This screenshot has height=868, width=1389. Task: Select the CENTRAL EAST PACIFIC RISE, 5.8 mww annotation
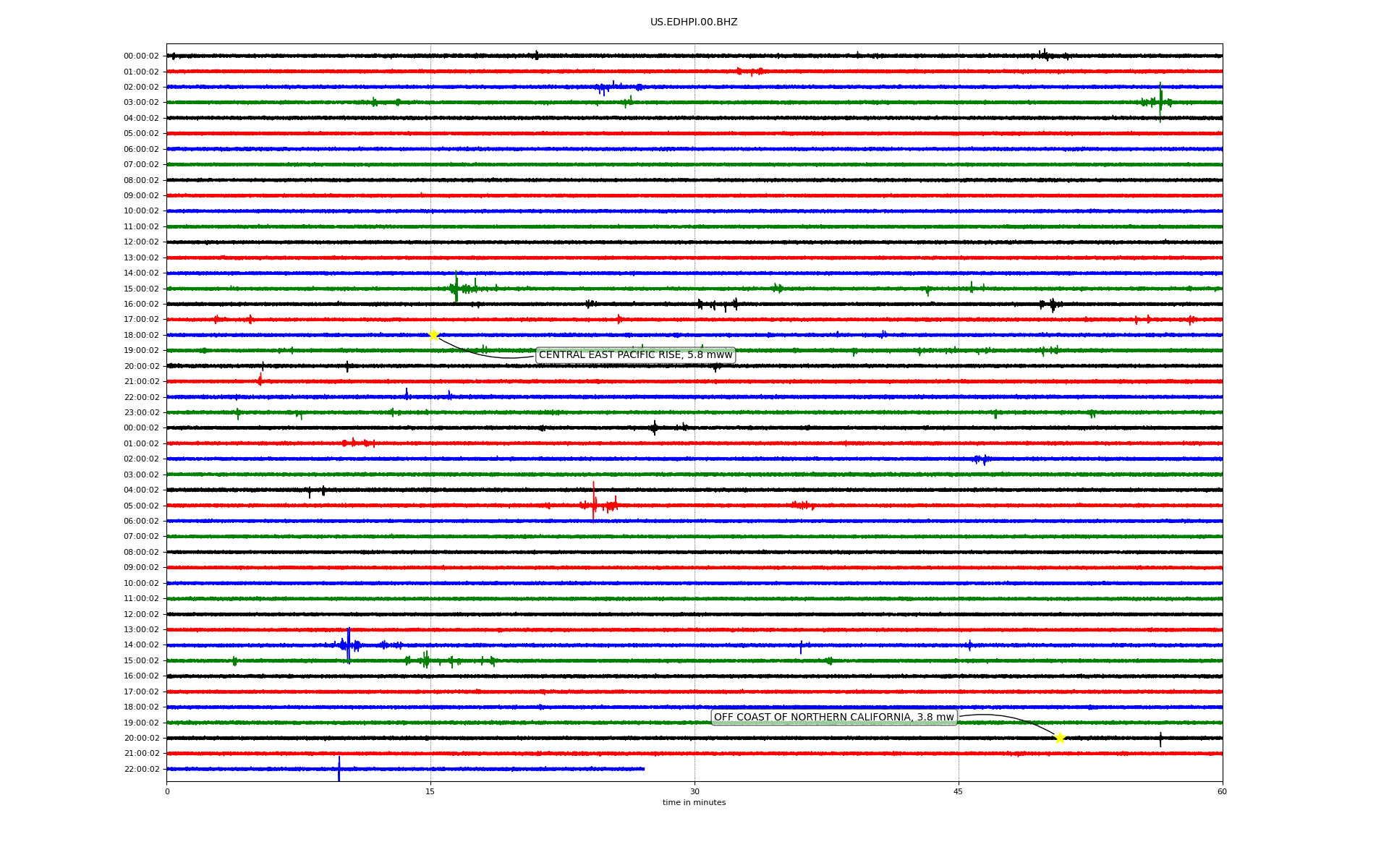pyautogui.click(x=635, y=355)
